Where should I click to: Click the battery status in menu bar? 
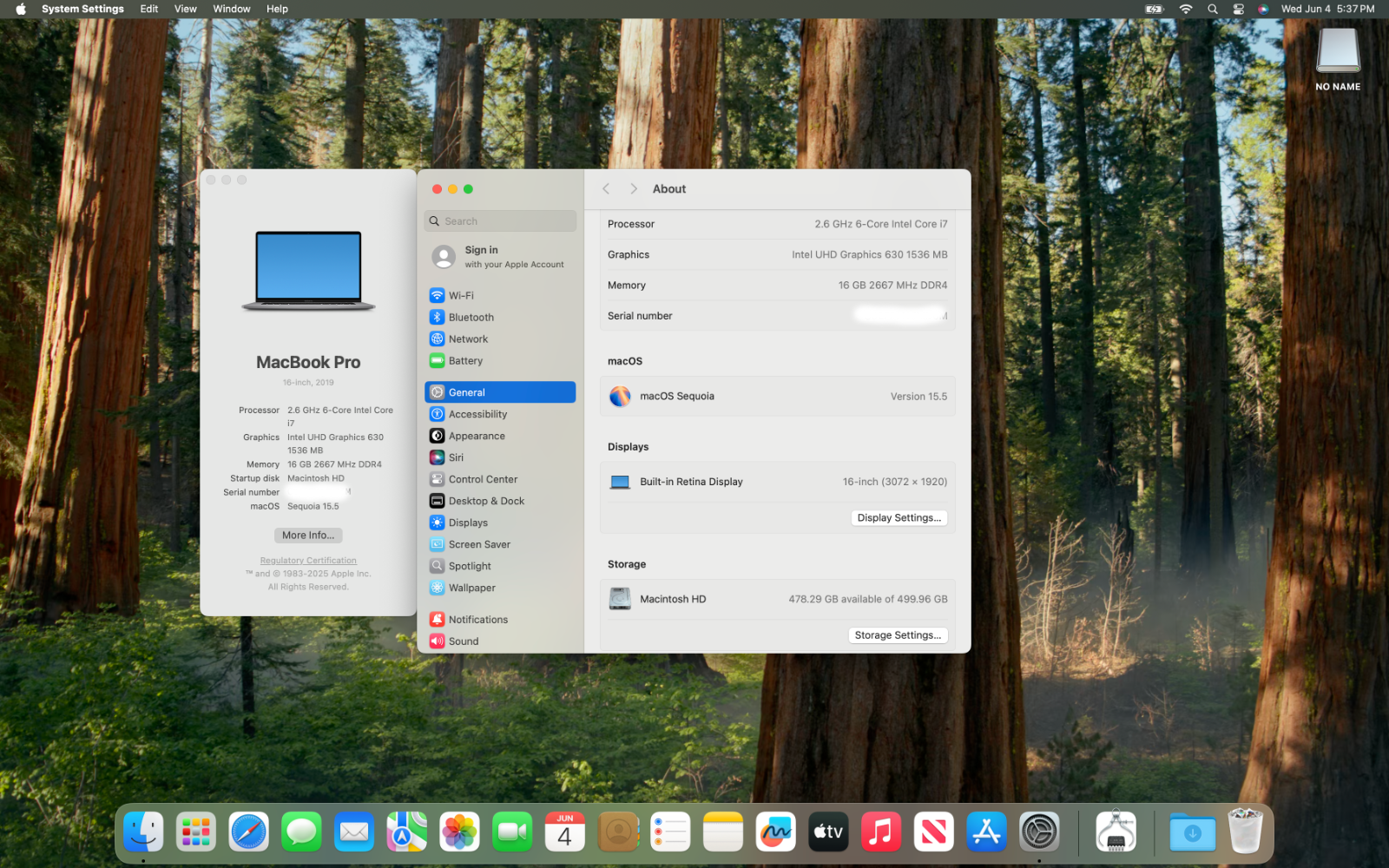[1155, 9]
